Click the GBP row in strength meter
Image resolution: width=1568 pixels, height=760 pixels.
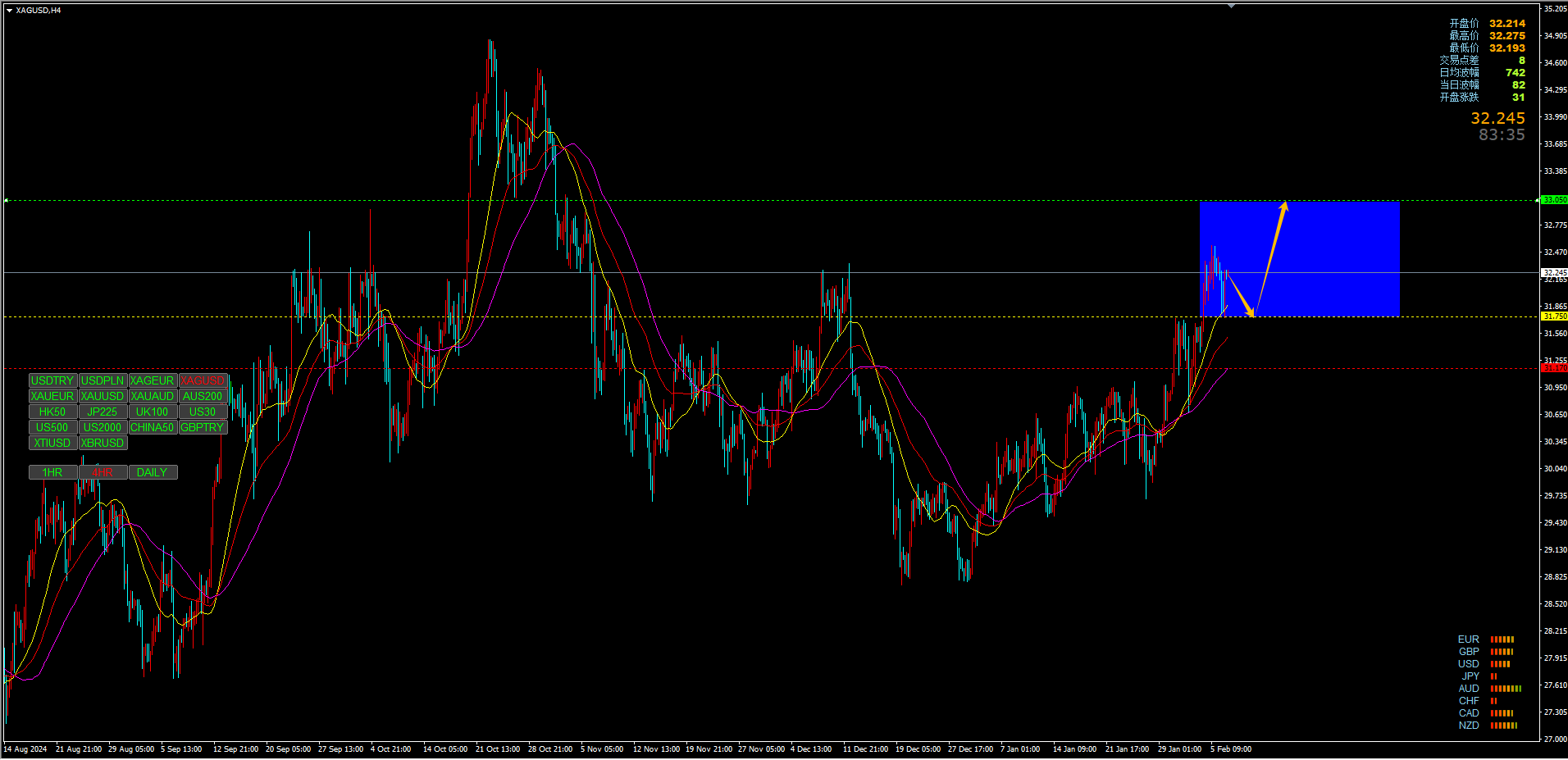pyautogui.click(x=1486, y=652)
